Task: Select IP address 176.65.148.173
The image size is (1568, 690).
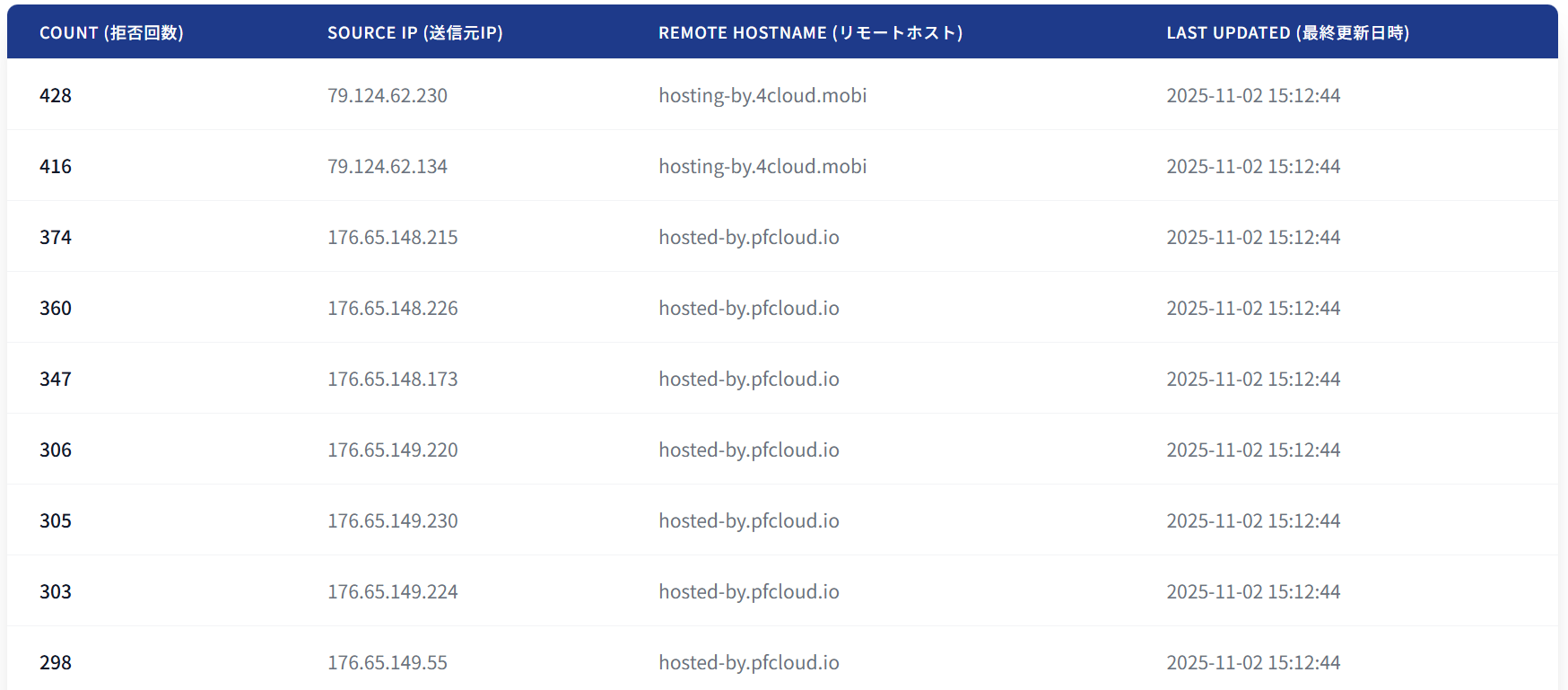Action: point(393,380)
